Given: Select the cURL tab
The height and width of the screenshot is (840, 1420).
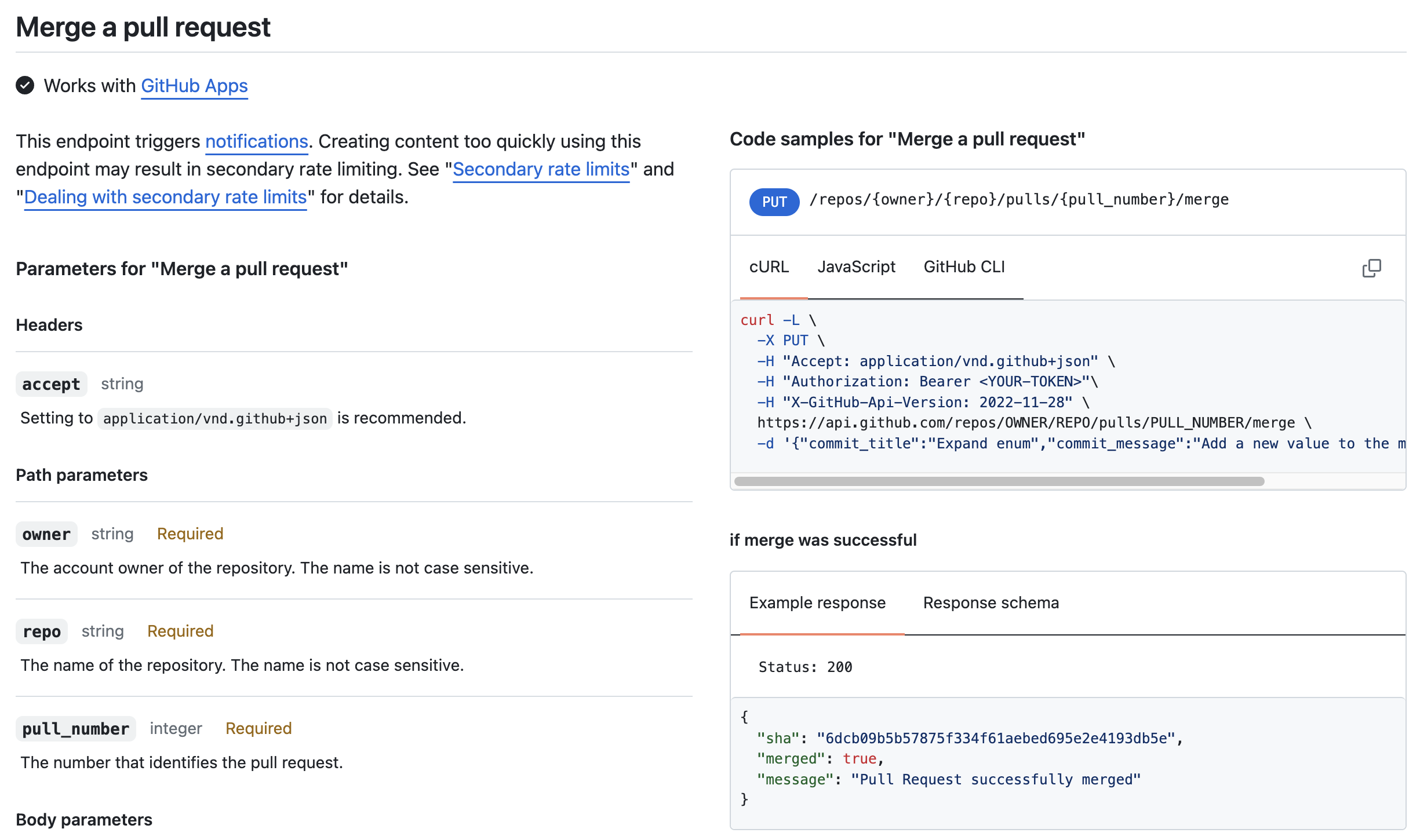Looking at the screenshot, I should 769,267.
